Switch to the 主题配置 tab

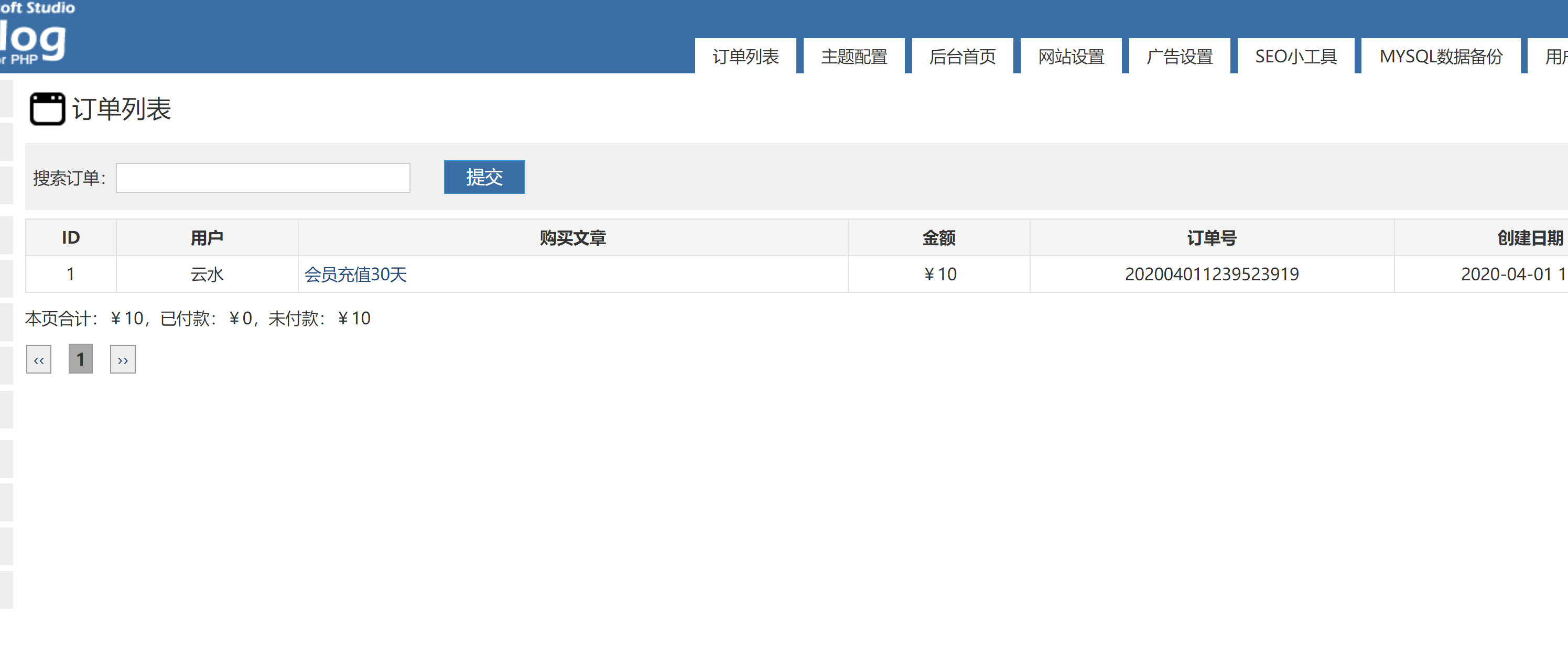pos(853,57)
